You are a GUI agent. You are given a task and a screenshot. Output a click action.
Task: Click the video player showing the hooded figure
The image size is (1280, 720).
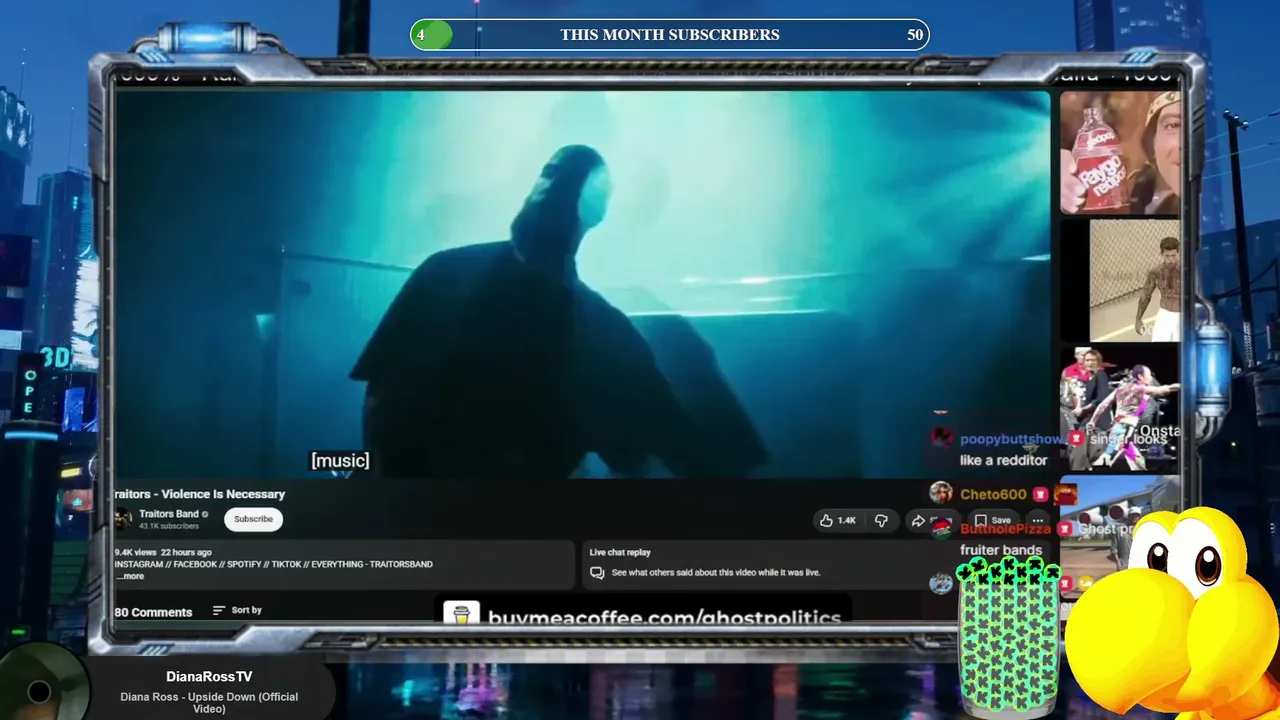582,284
